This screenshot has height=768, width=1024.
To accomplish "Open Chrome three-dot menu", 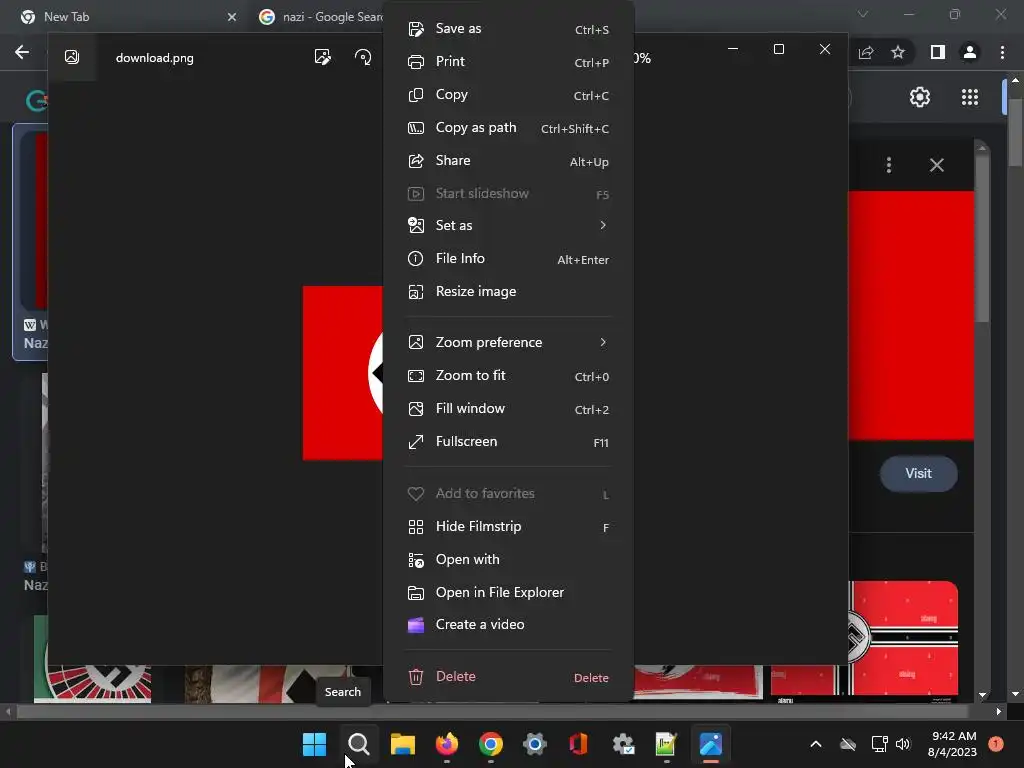I will point(1002,52).
